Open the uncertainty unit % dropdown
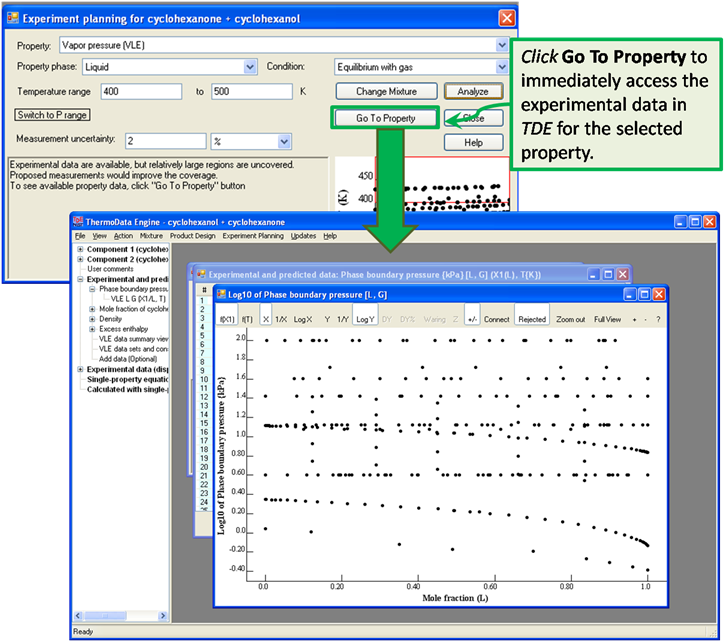727x642 pixels. coord(284,141)
